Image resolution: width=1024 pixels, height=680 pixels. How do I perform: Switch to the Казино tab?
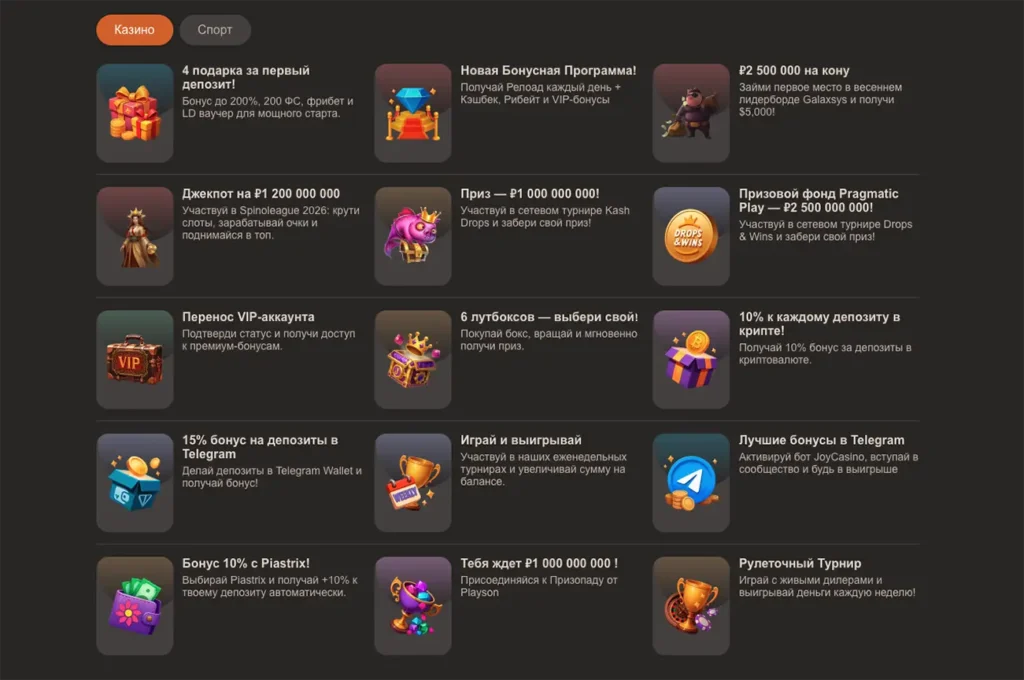click(135, 30)
